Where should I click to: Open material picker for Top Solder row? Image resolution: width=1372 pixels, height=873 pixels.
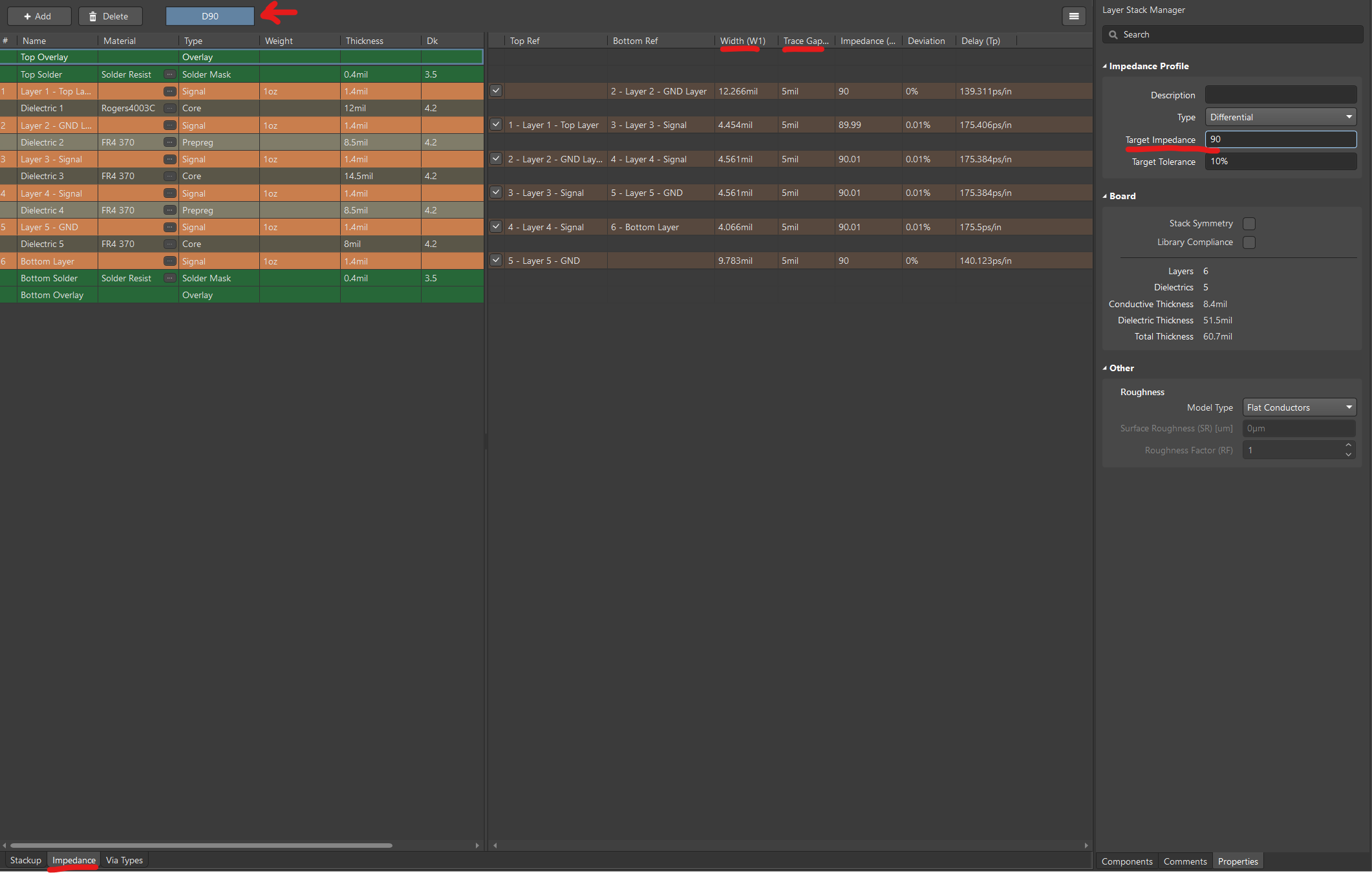[x=170, y=74]
